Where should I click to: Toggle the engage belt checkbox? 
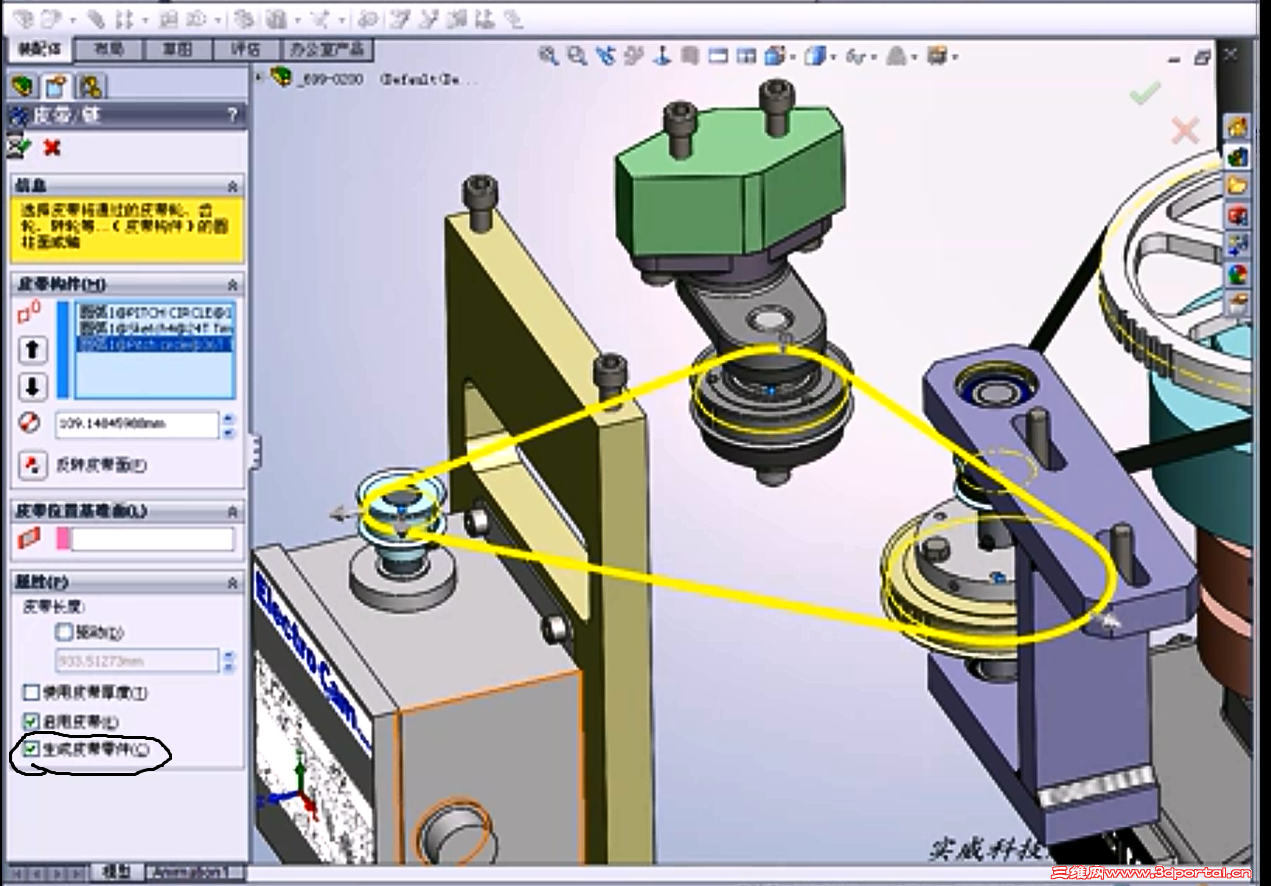click(x=31, y=720)
